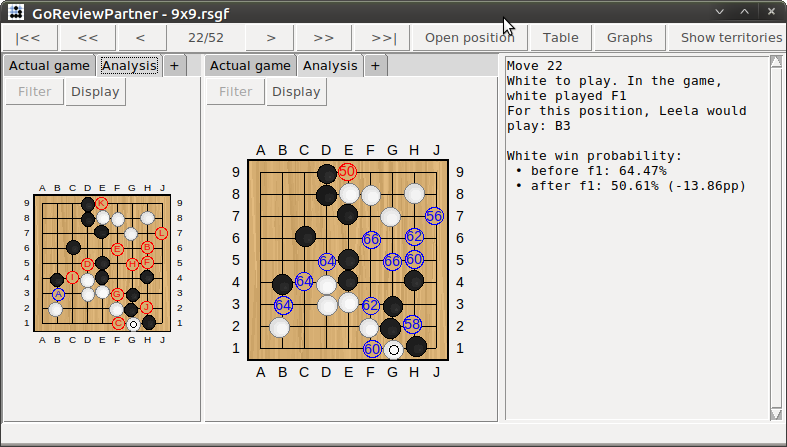Image resolution: width=787 pixels, height=447 pixels.
Task: Go to previous move with < button
Action: (141, 38)
